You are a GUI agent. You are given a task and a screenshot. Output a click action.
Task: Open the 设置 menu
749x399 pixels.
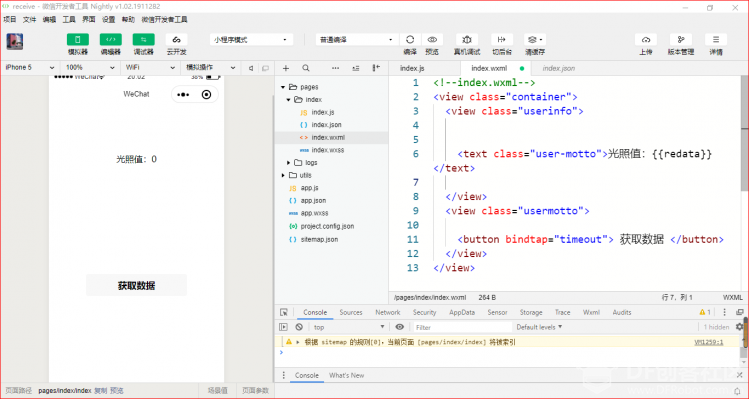(108, 20)
